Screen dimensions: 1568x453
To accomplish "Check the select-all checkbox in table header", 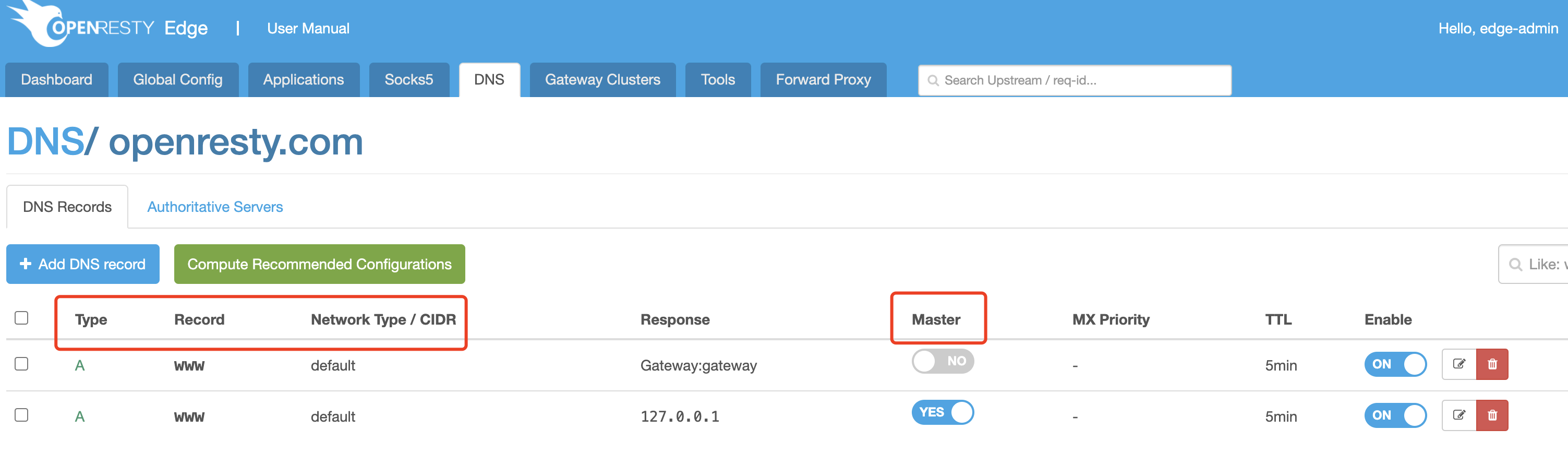I will coord(21,318).
